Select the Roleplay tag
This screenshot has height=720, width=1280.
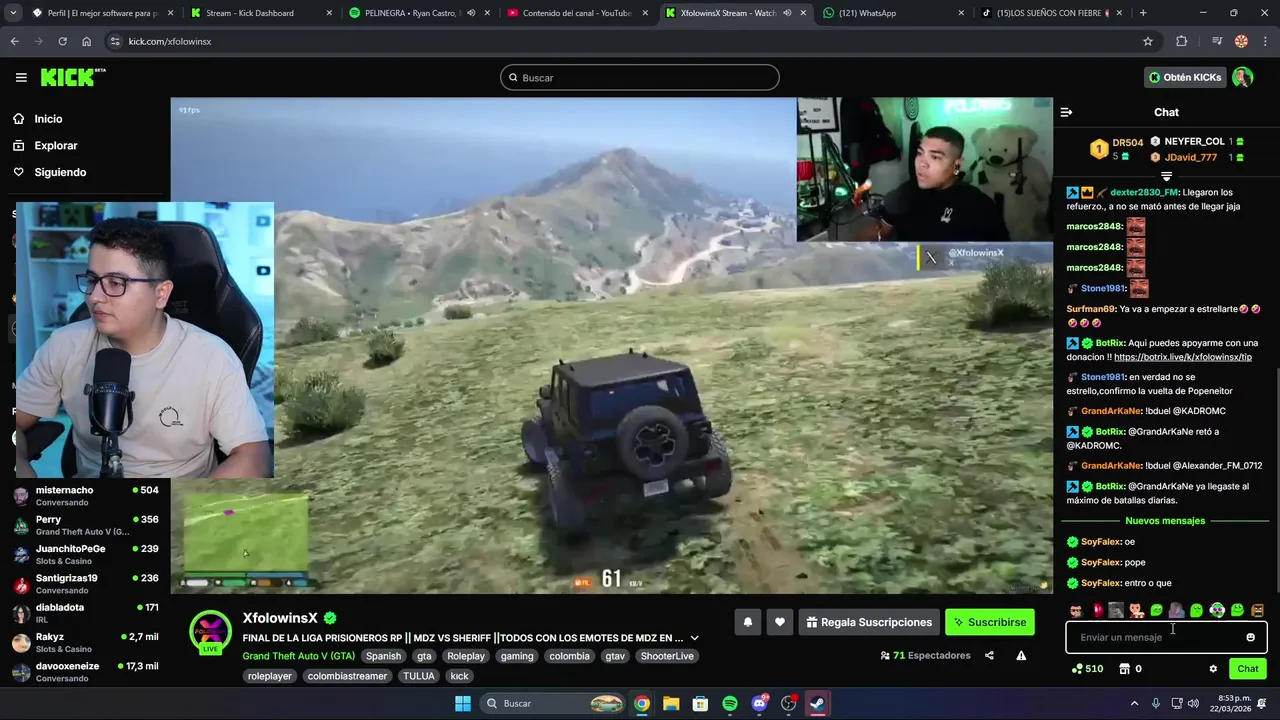coord(466,656)
